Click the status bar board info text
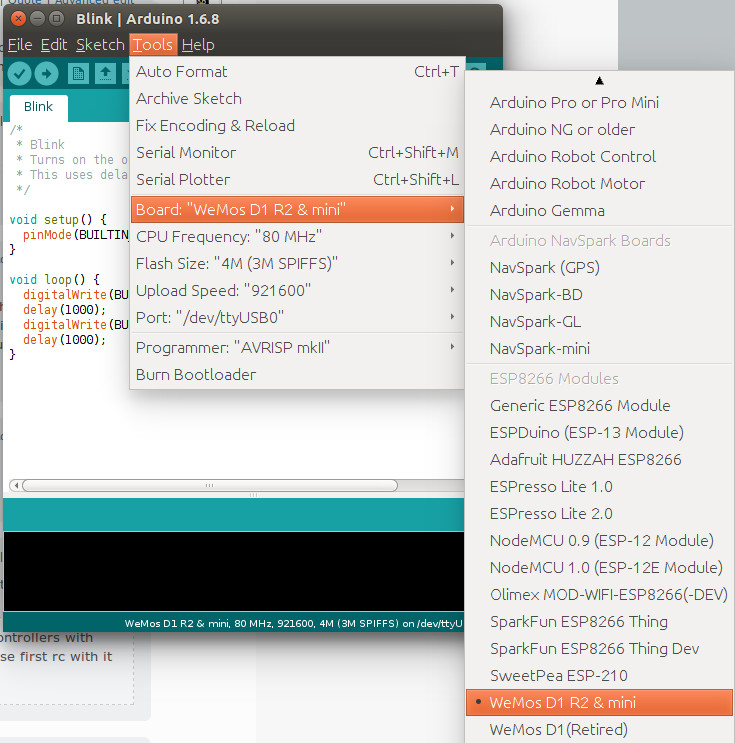 click(293, 624)
